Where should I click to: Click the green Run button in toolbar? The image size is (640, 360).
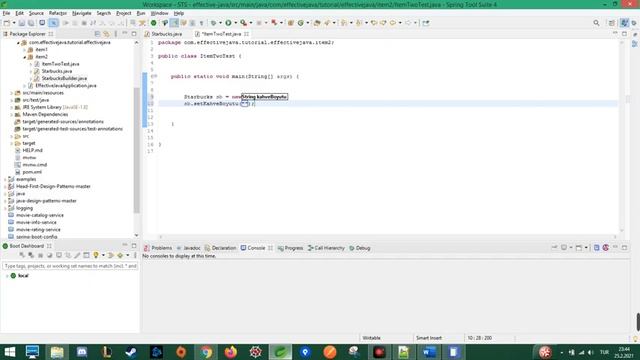(228, 23)
